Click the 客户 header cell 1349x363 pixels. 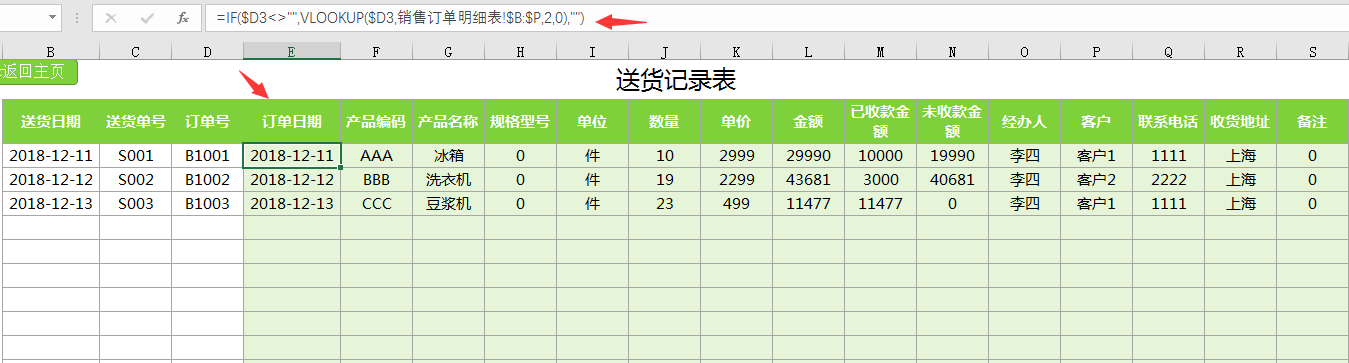[x=1096, y=121]
